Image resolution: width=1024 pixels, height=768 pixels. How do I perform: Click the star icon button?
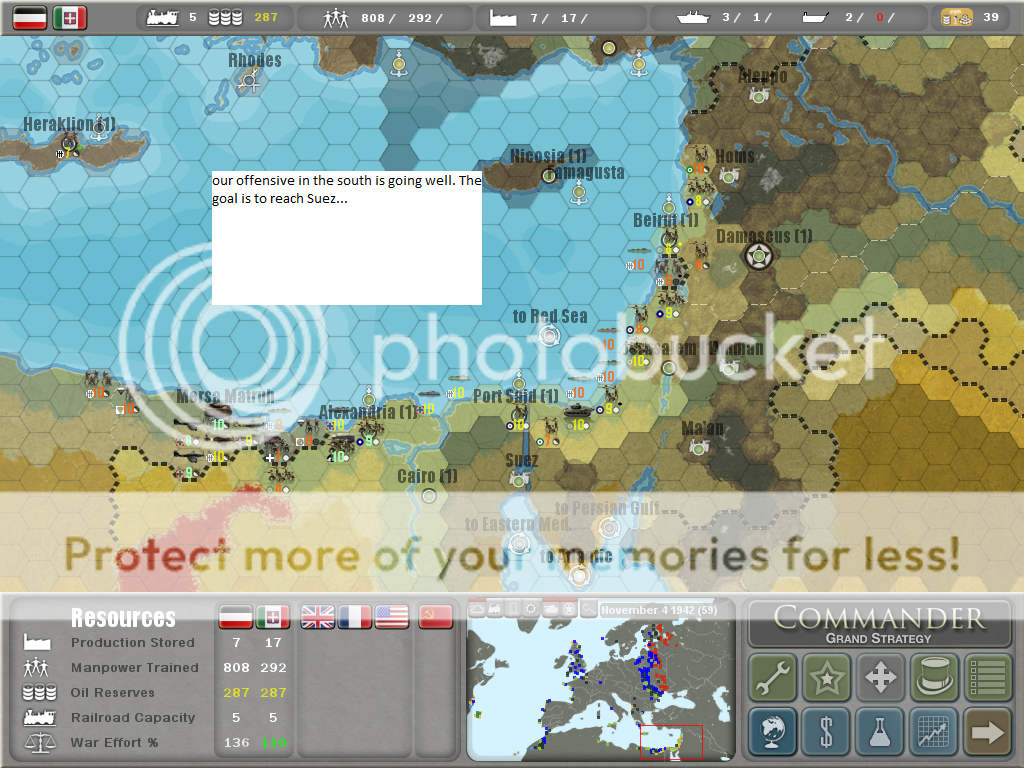826,678
